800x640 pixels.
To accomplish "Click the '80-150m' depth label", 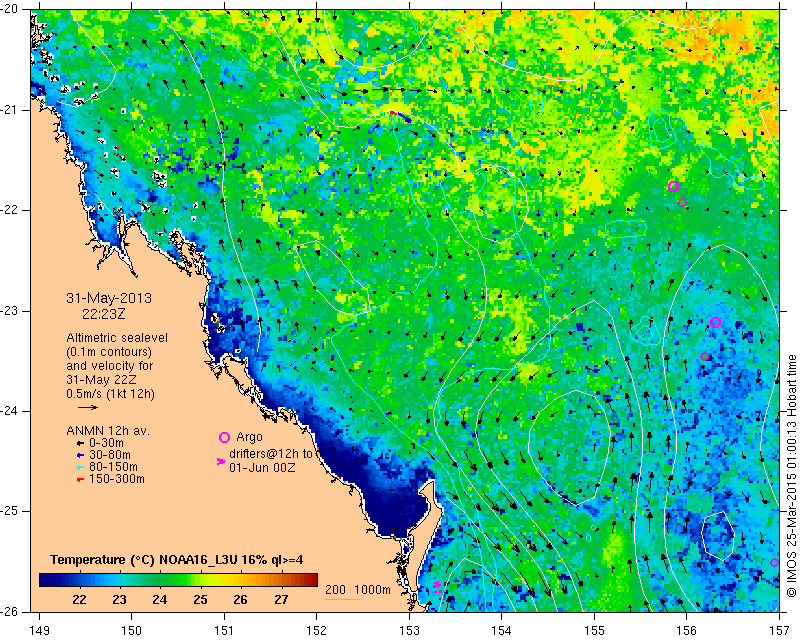I will coord(113,467).
